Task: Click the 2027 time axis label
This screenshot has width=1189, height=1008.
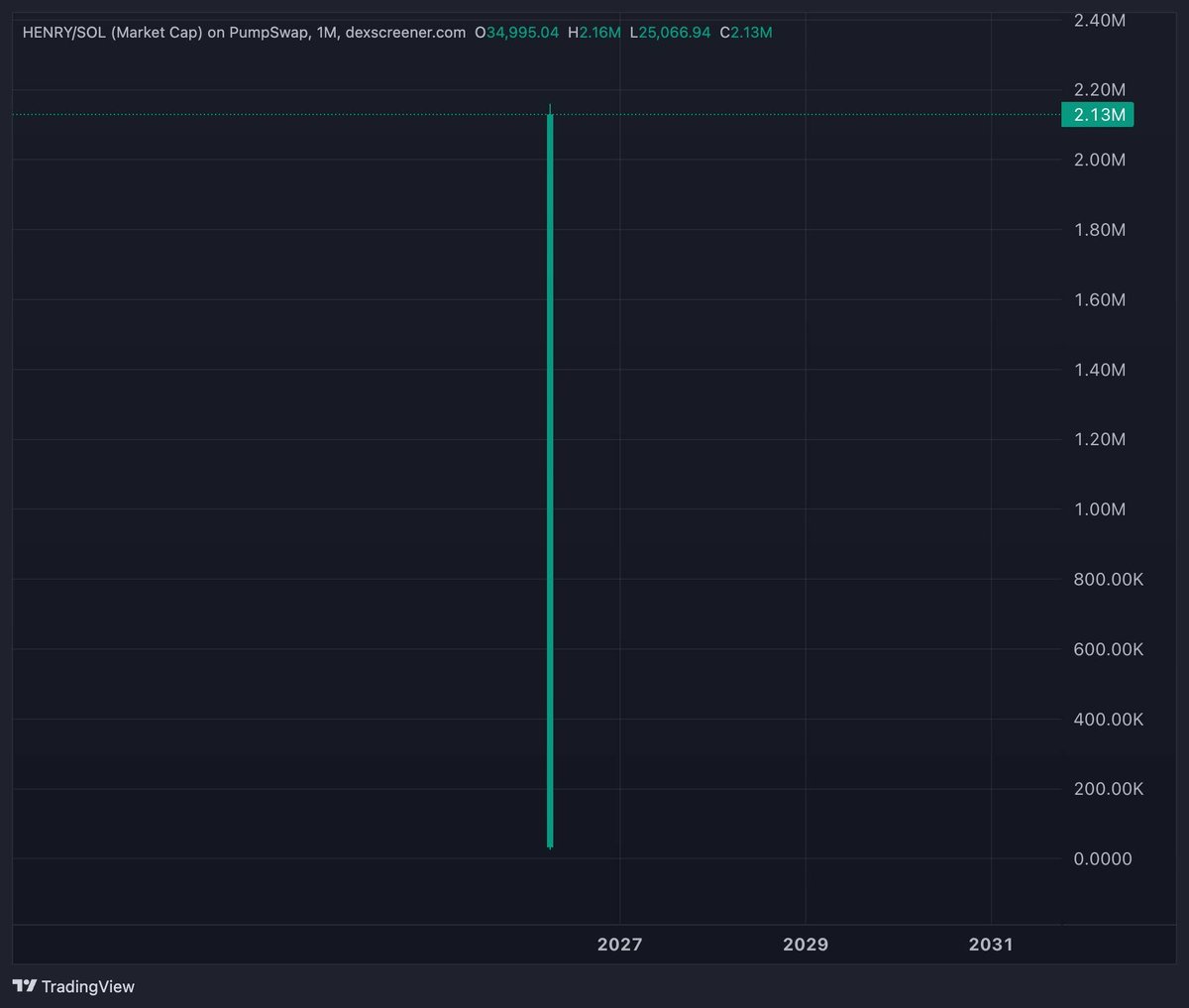Action: [619, 945]
